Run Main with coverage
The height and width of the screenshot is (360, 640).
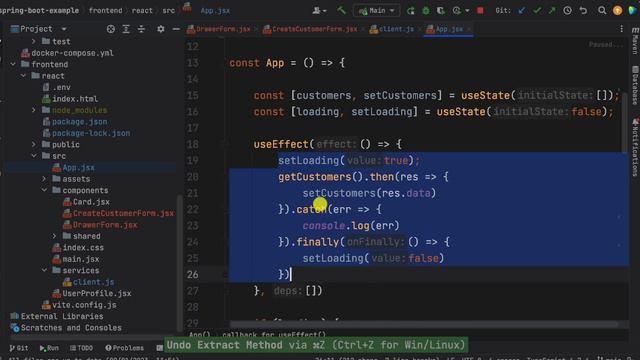[441, 11]
